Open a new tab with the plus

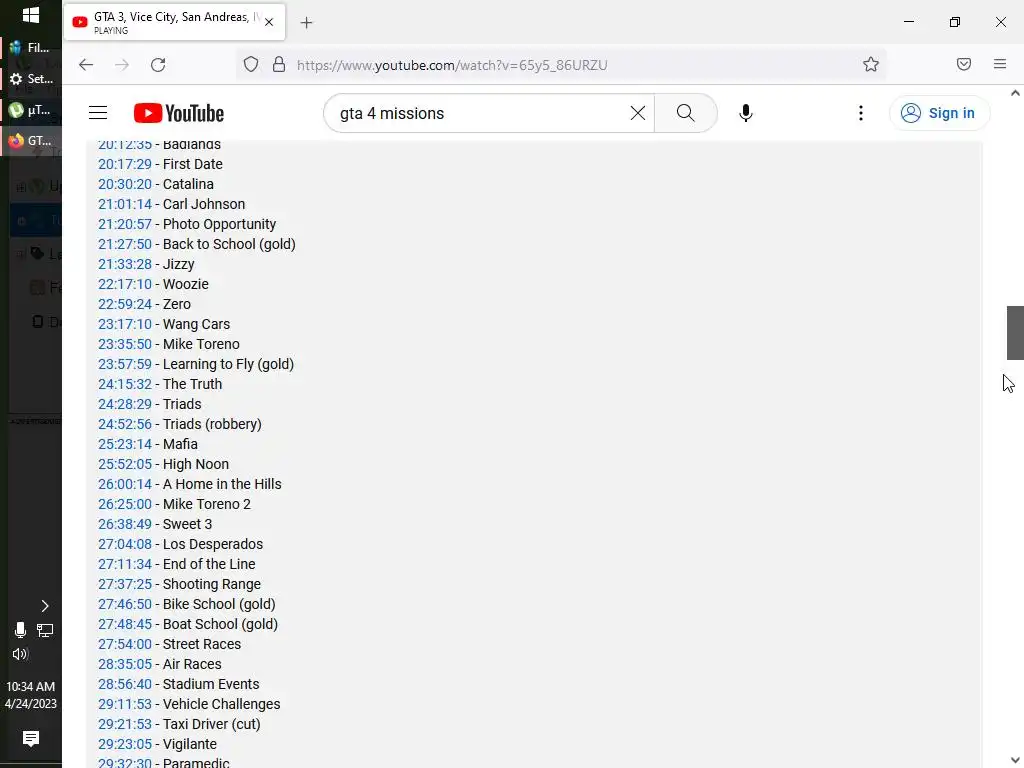point(306,23)
